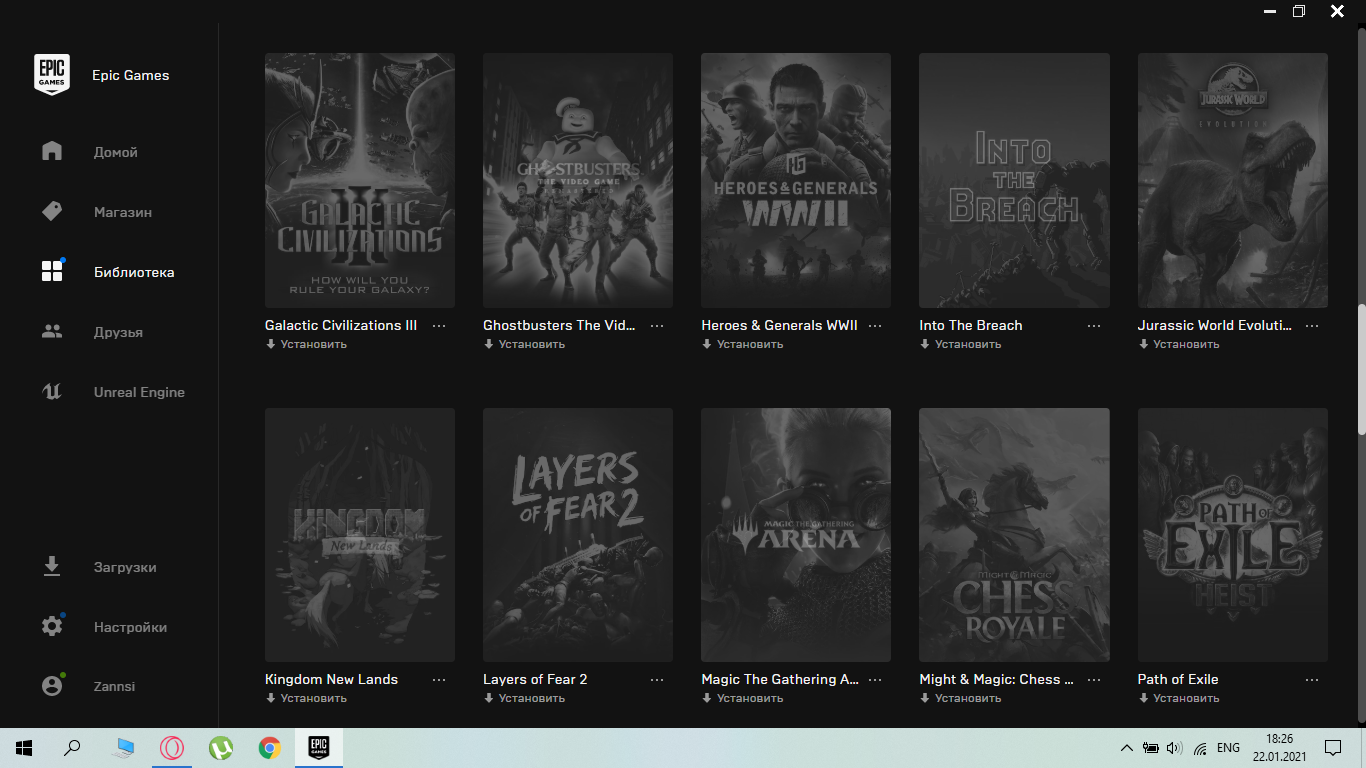Open options dots for Kingdom New Lands

pos(439,680)
